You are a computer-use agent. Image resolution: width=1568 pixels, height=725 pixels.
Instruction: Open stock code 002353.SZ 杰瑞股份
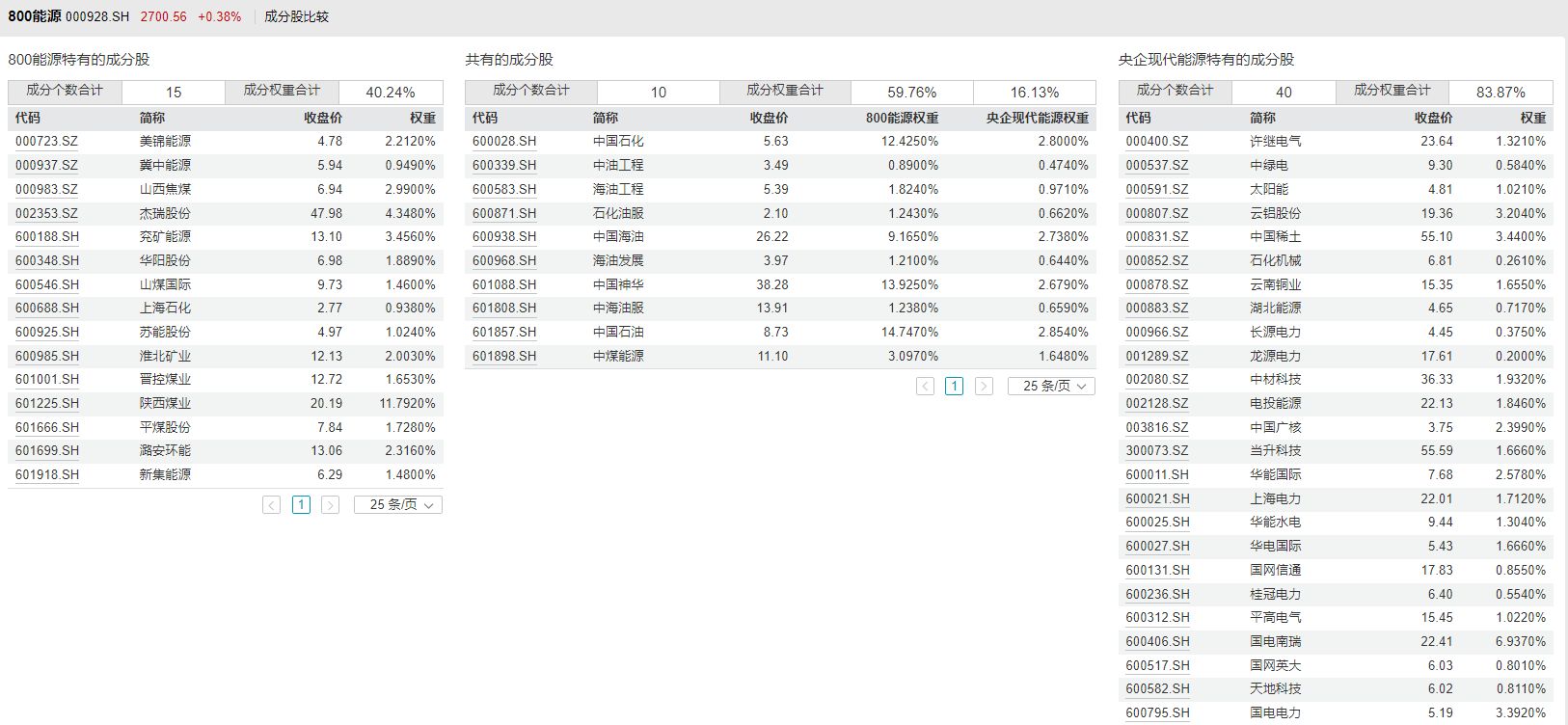pyautogui.click(x=46, y=213)
